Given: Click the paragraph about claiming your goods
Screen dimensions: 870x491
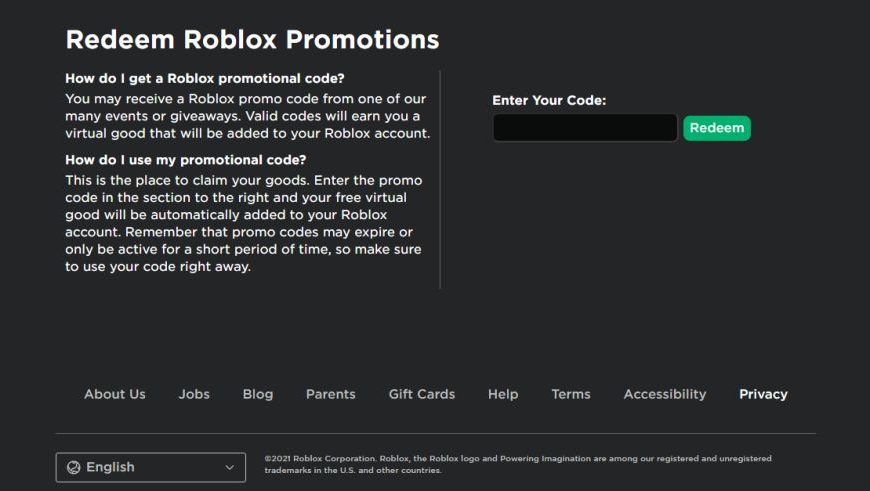Looking at the screenshot, I should coord(243,223).
